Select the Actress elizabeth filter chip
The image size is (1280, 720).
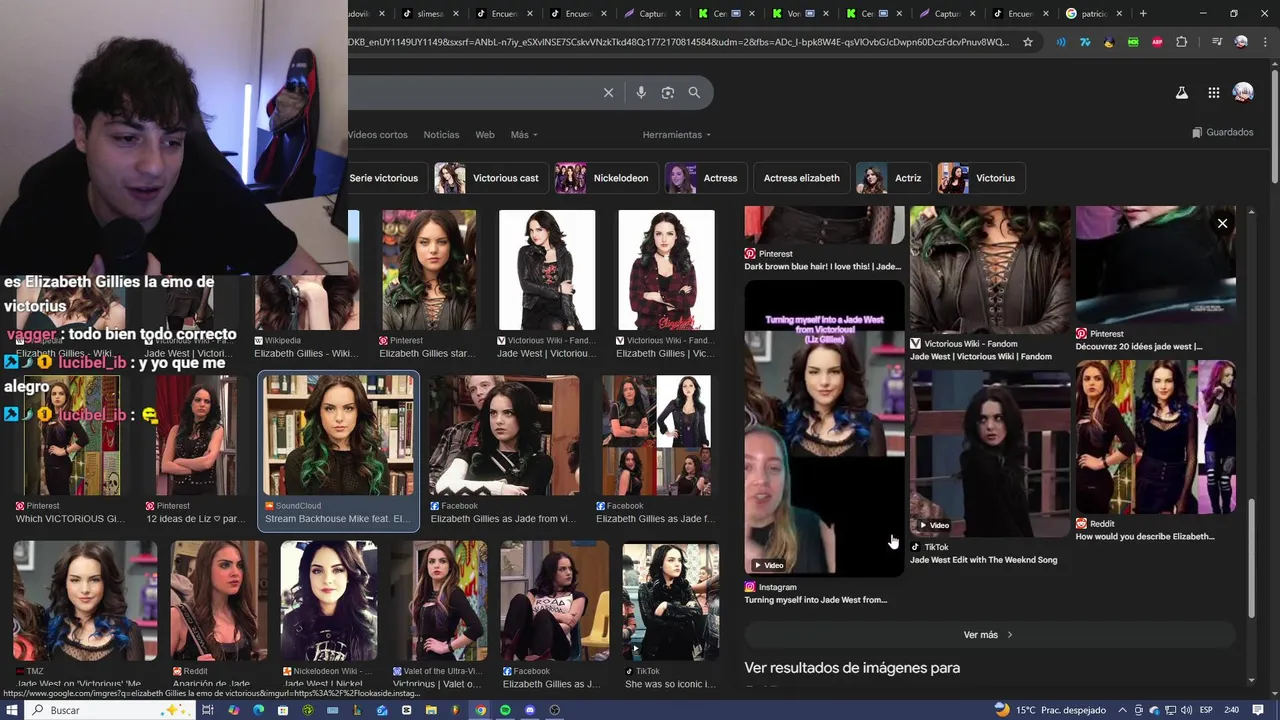coord(801,178)
